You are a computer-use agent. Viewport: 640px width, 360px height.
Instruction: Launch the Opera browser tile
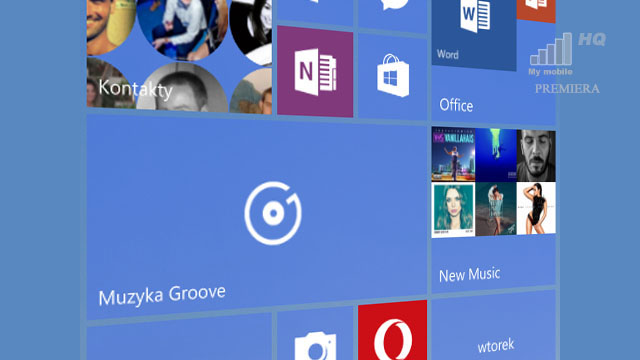click(x=393, y=331)
